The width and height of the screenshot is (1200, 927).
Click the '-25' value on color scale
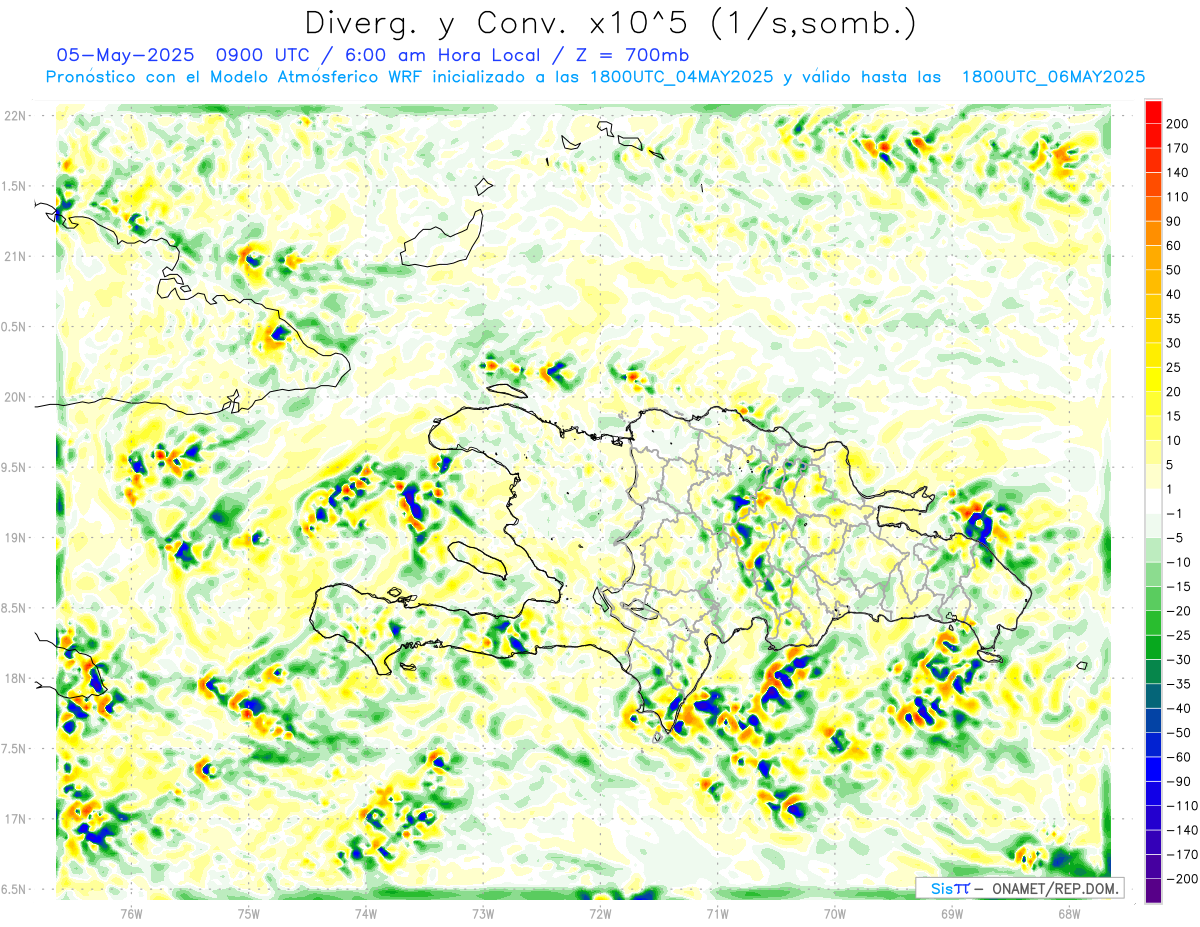pos(1181,635)
